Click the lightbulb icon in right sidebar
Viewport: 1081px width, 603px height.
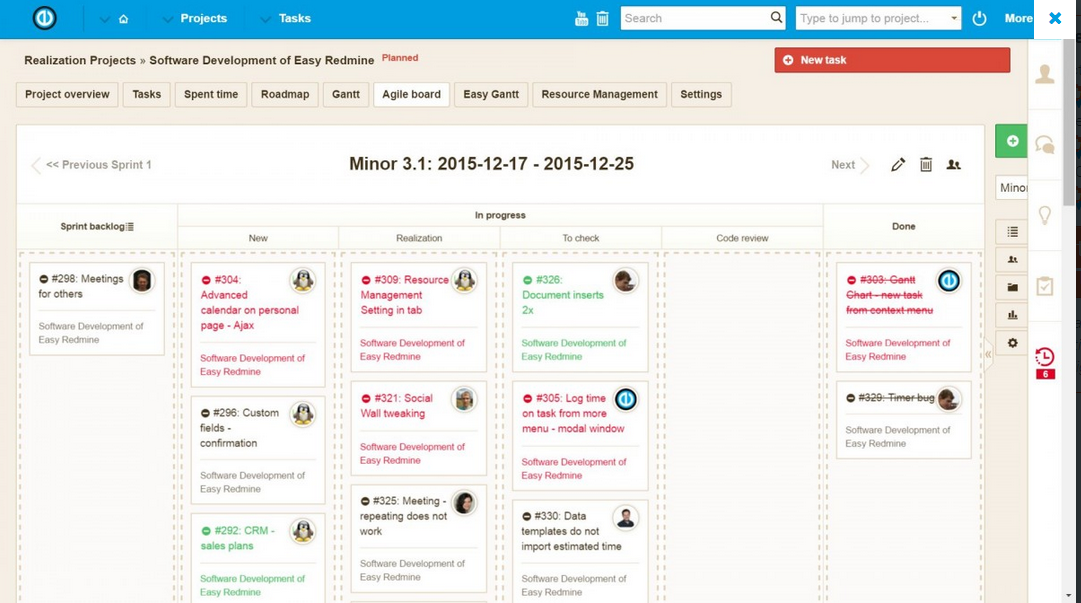pyautogui.click(x=1044, y=216)
